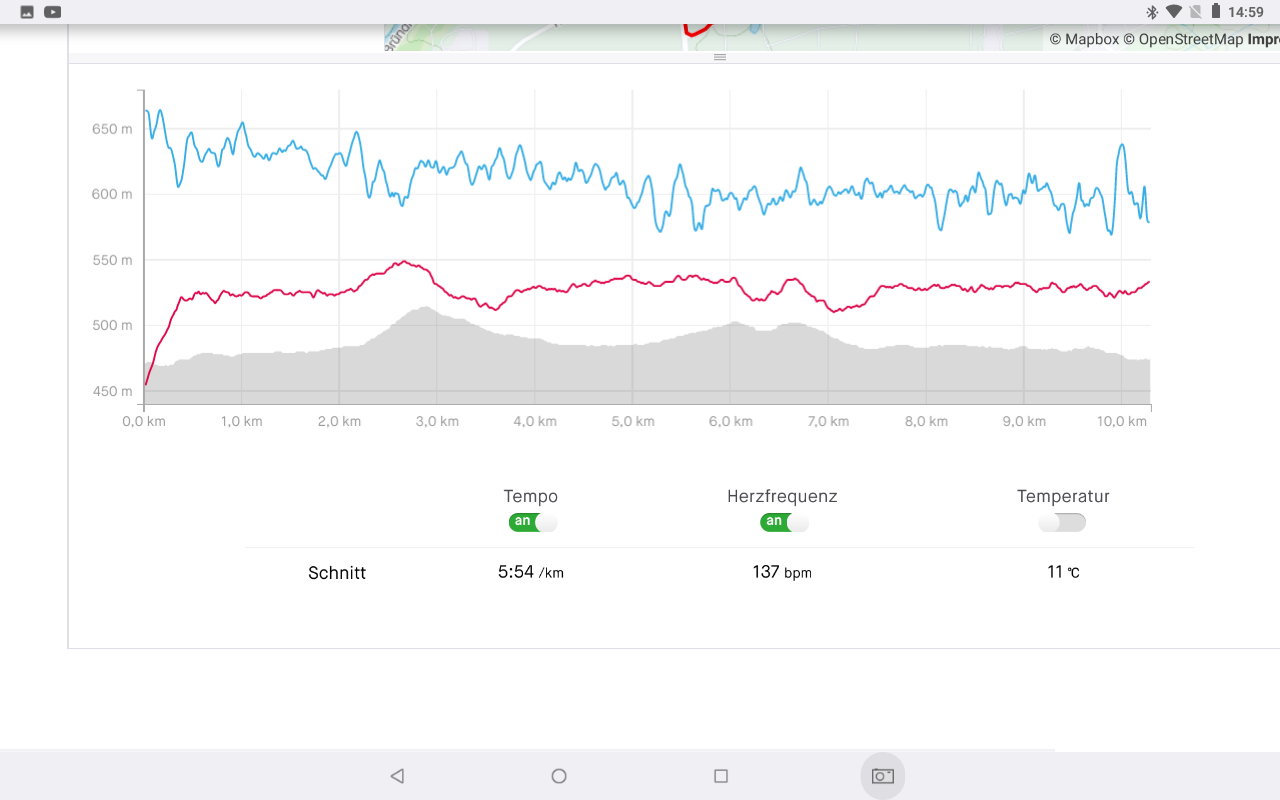Open the OpenStreetMap attribution link

coord(1182,39)
